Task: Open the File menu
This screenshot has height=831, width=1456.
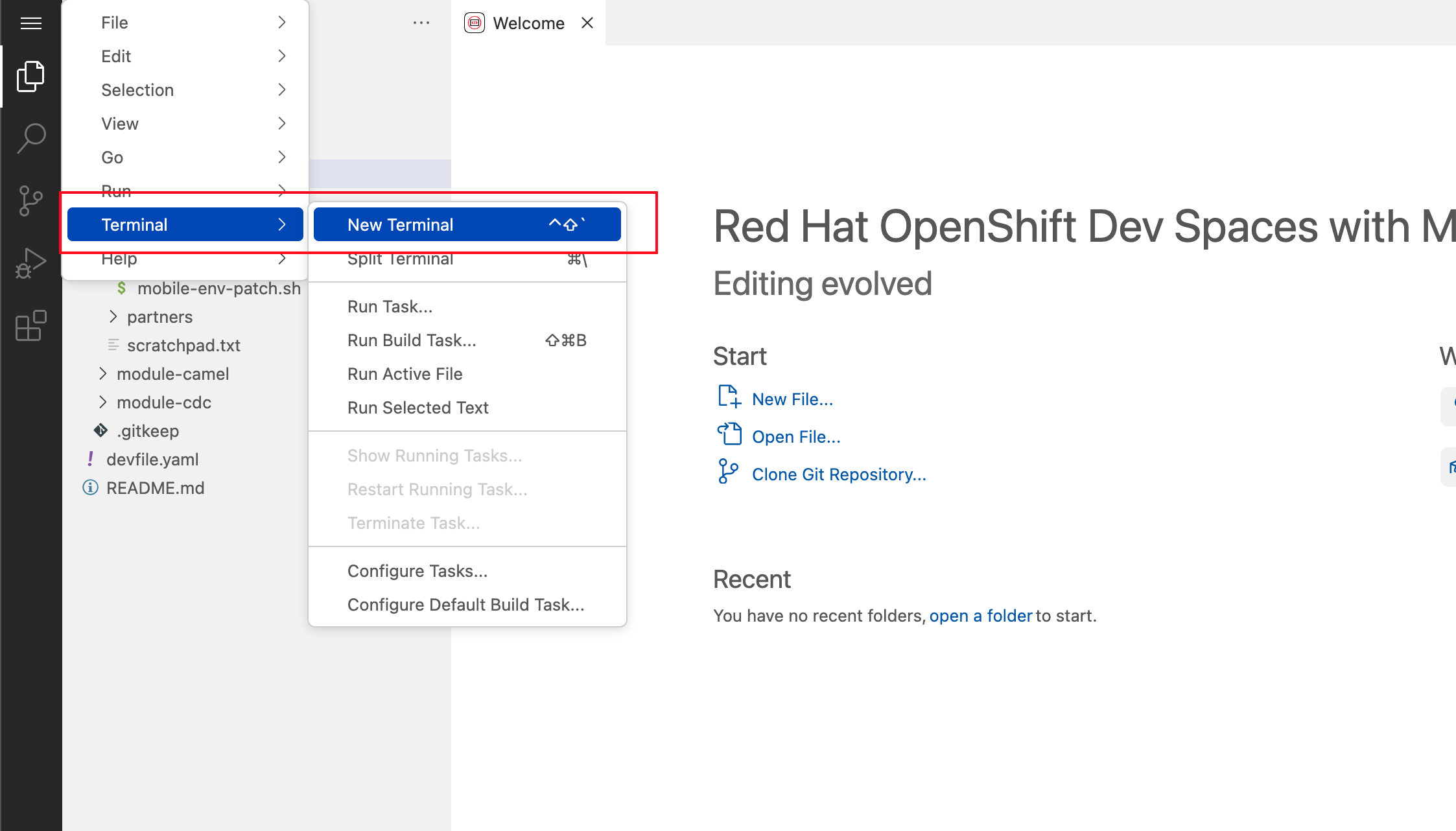Action: [x=185, y=23]
